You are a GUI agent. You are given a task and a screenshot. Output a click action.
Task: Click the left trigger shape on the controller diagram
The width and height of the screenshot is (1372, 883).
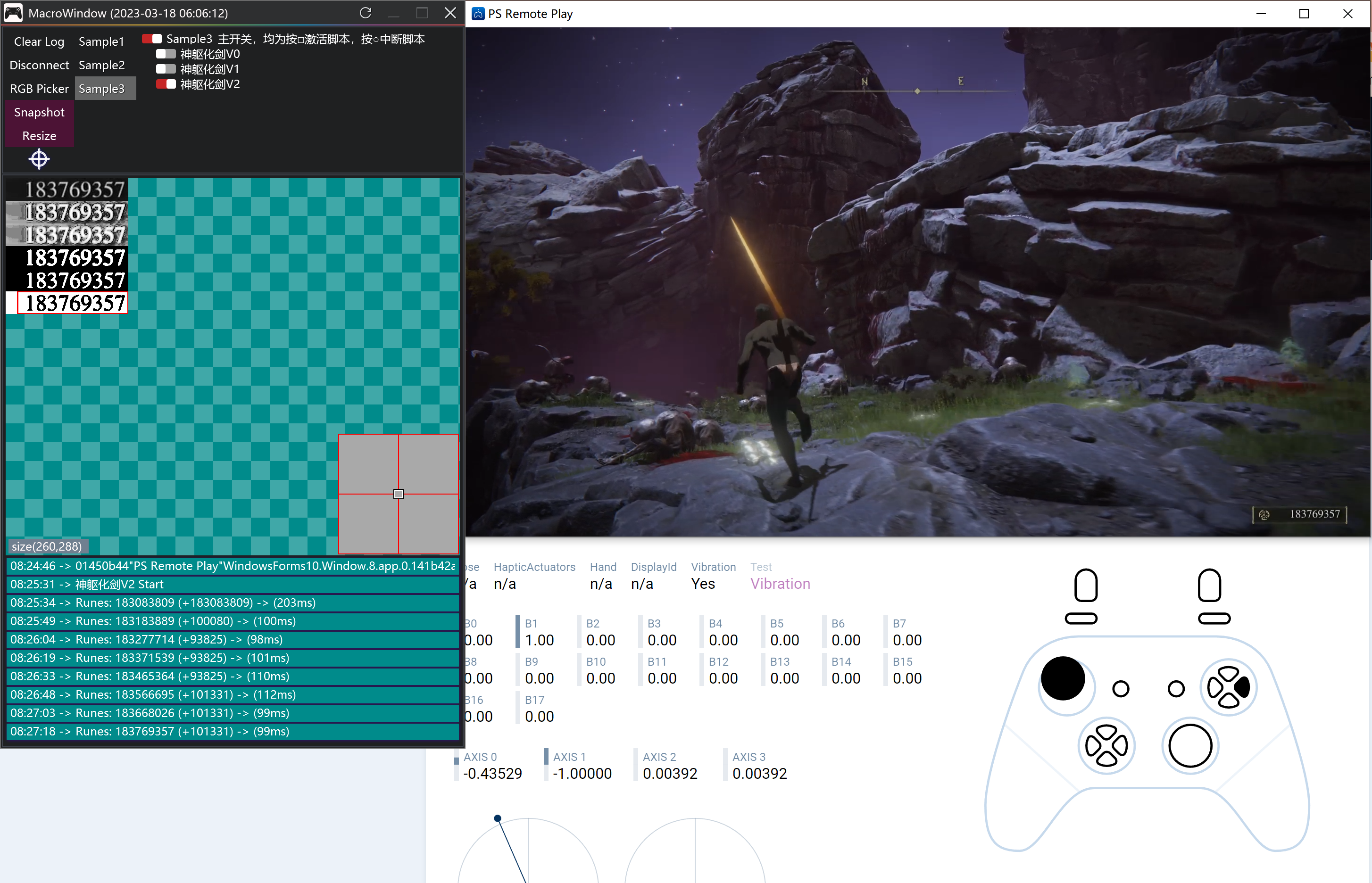click(1085, 586)
